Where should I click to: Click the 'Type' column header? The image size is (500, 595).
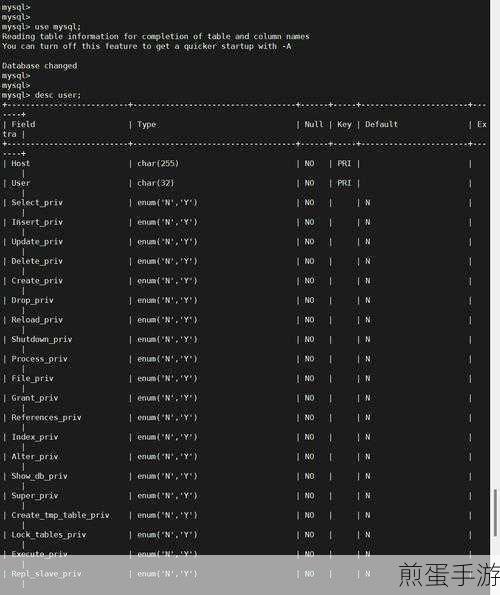tap(146, 124)
